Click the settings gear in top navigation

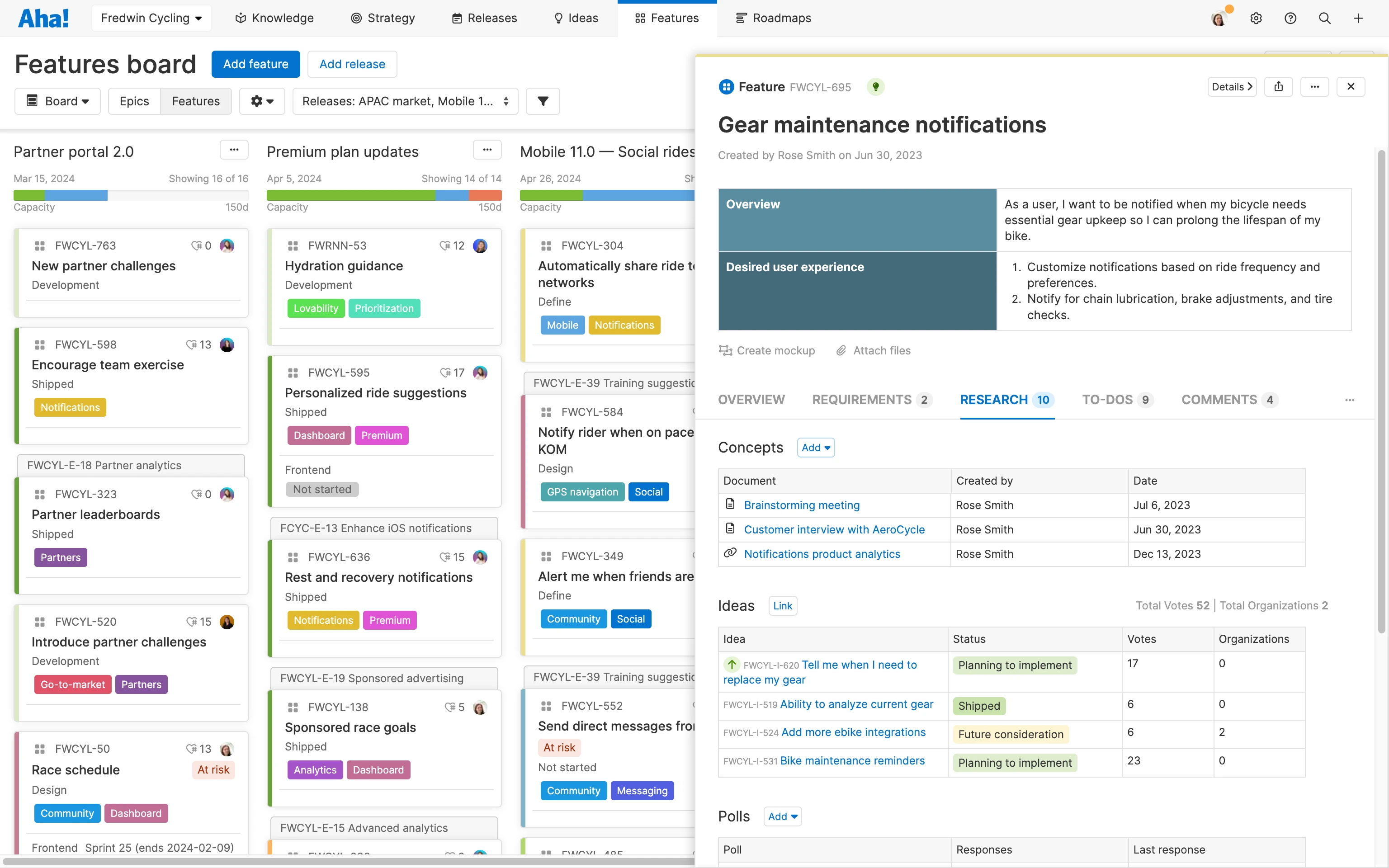point(1256,19)
